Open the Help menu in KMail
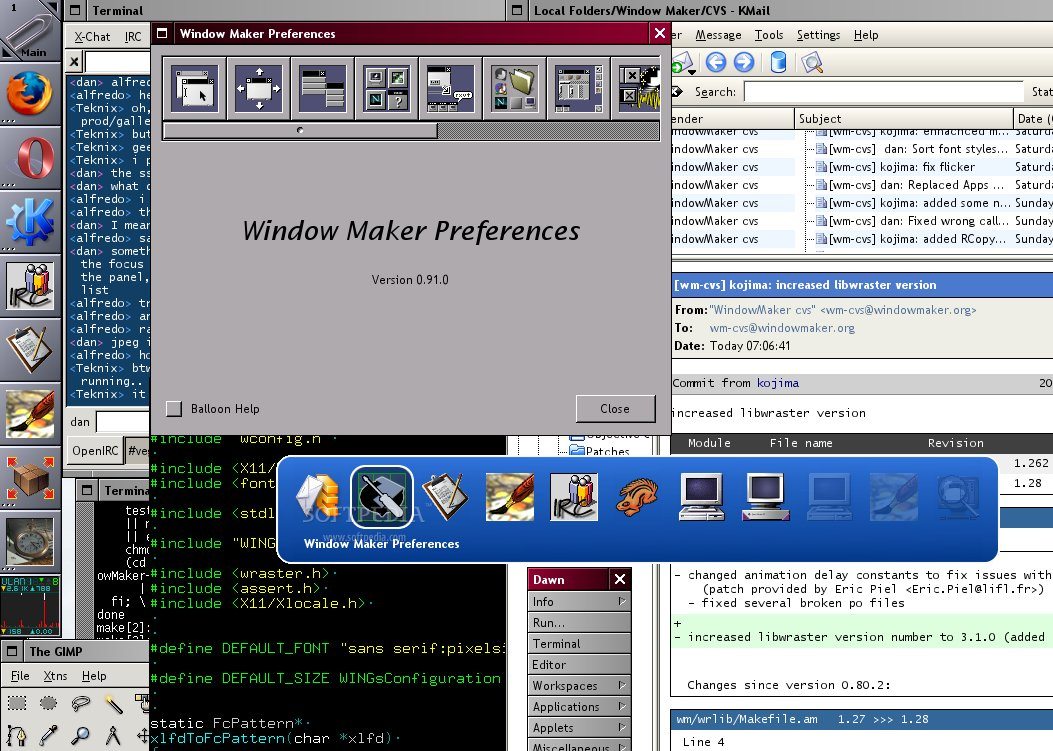This screenshot has height=751, width=1053. point(866,35)
